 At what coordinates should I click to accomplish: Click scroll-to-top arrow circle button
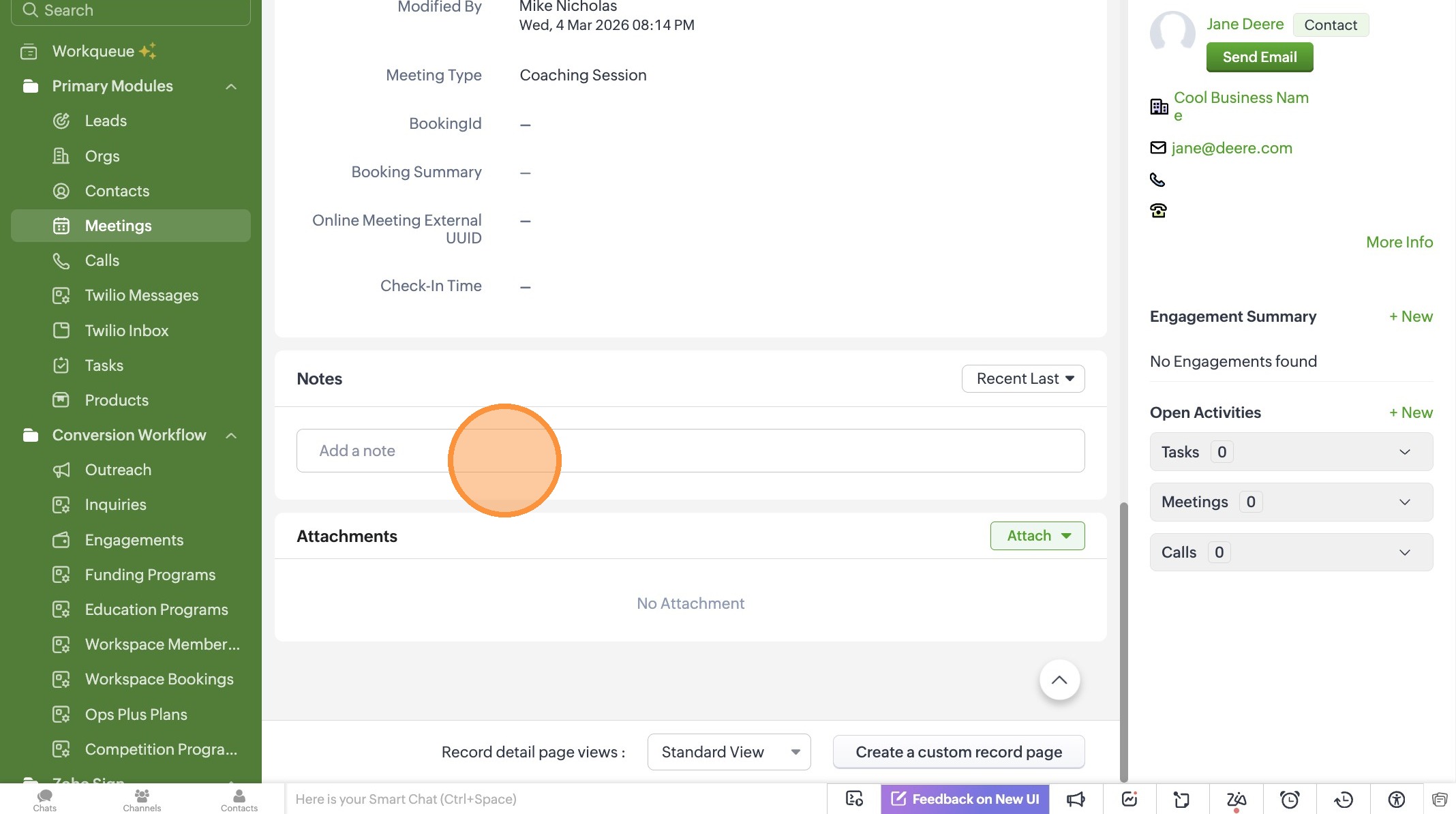1059,680
